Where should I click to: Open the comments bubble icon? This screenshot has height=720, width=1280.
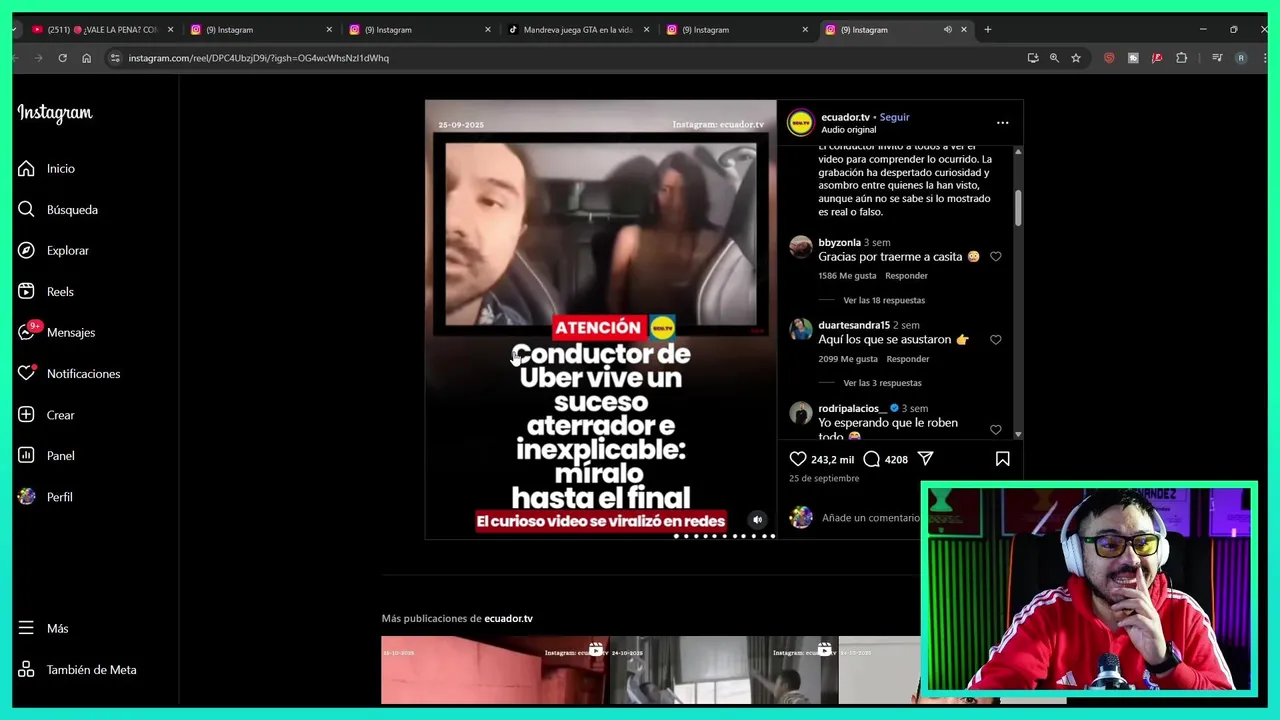872,459
